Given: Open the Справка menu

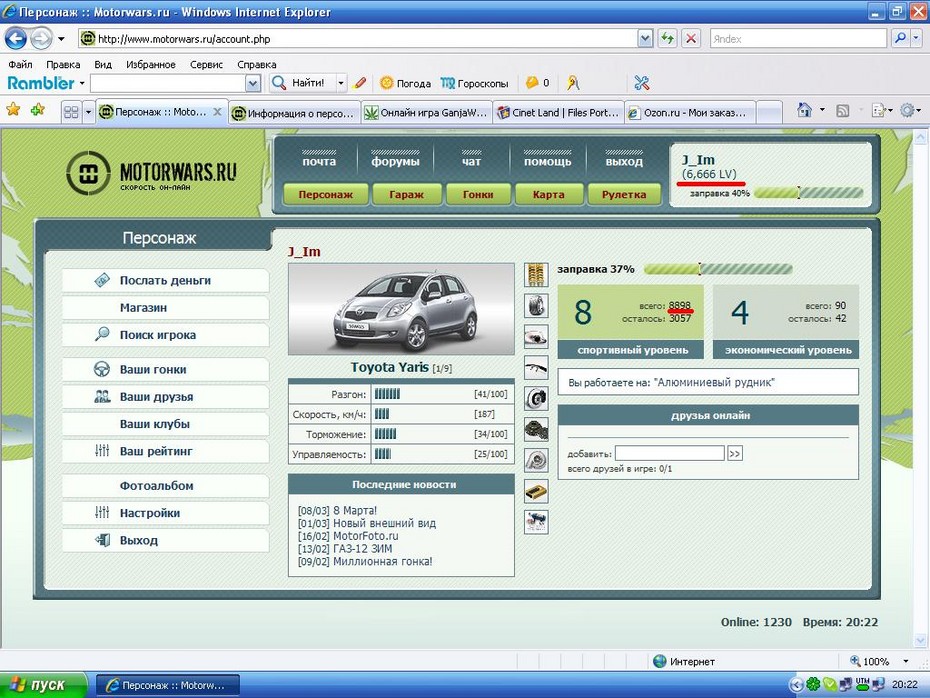Looking at the screenshot, I should point(257,65).
